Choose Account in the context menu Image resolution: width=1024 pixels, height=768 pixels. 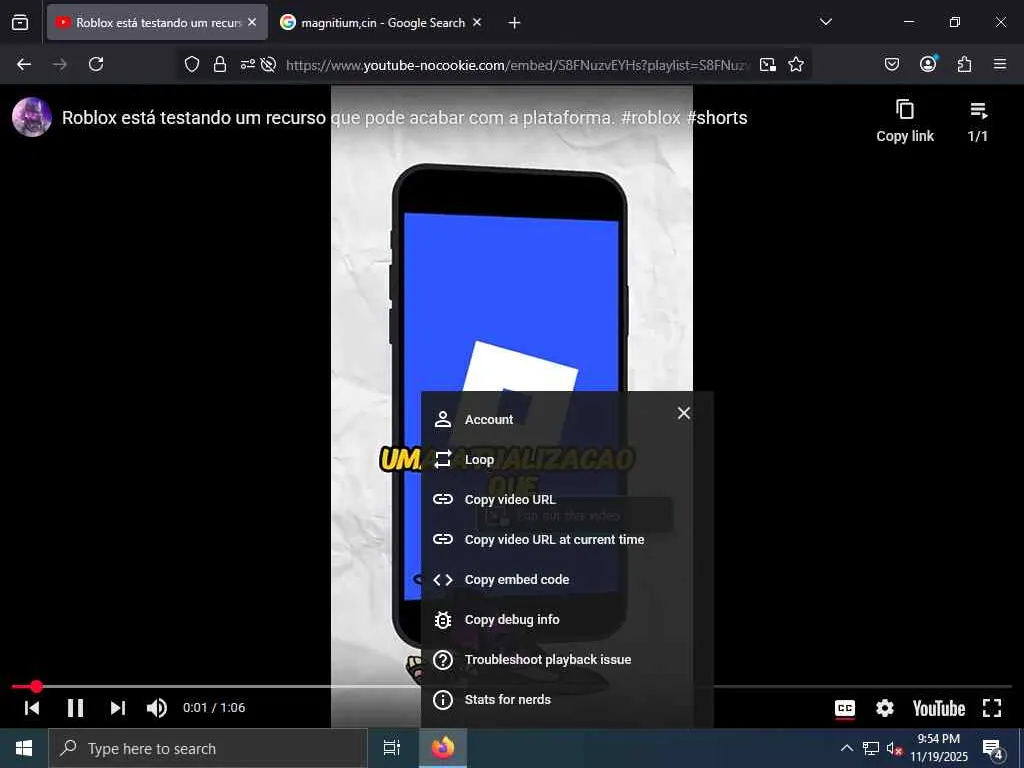point(567,419)
